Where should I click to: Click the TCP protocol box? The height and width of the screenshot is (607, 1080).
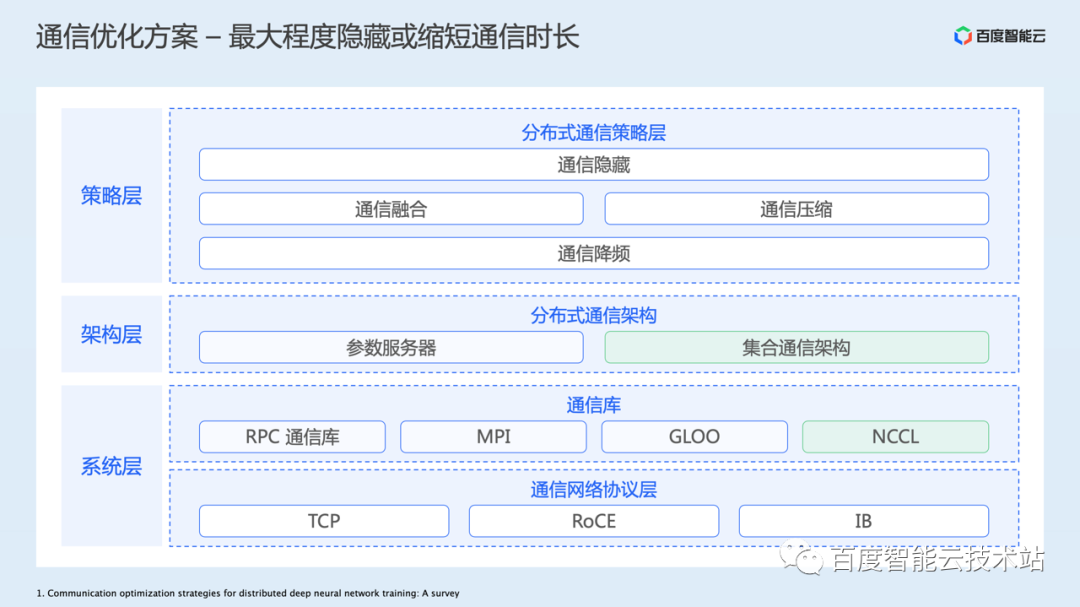coord(324,521)
